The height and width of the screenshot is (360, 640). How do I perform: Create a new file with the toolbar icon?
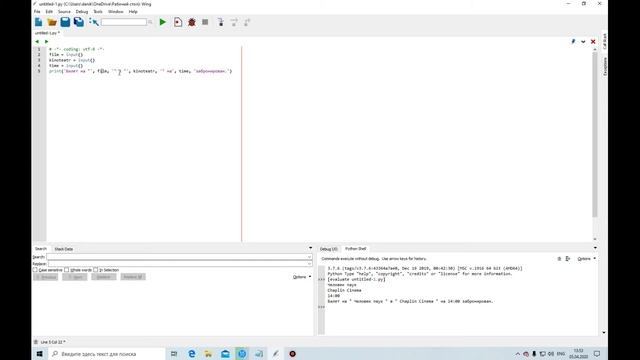tap(39, 22)
